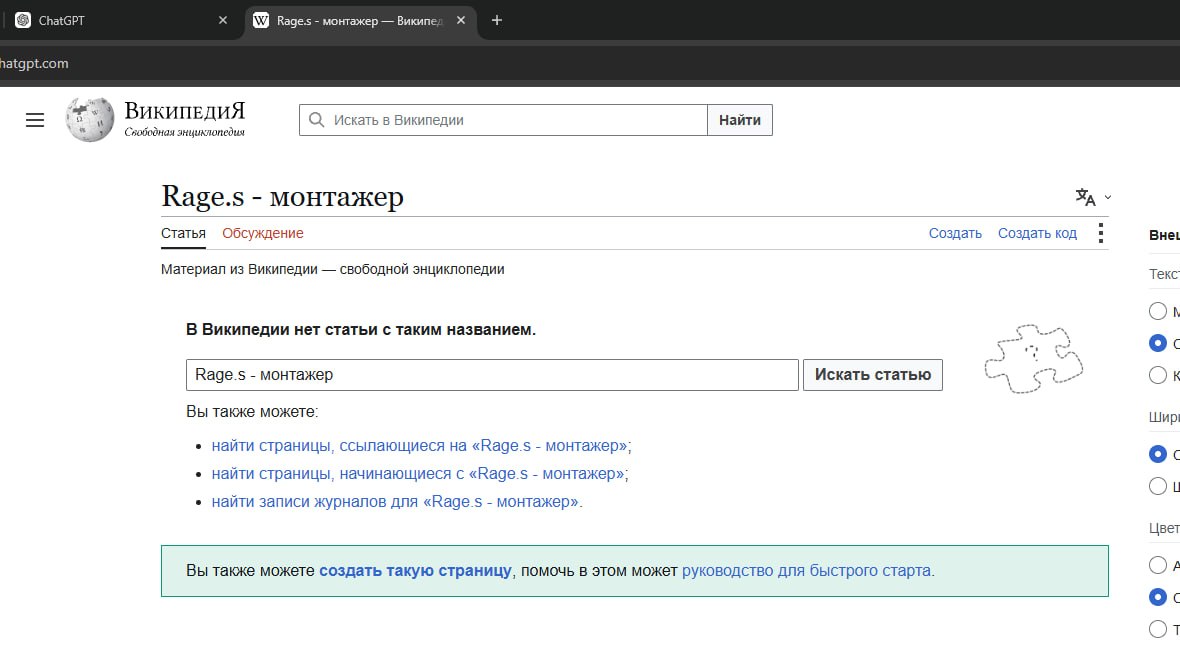Click the Википедия wordmark
The image size is (1180, 646).
(x=184, y=111)
